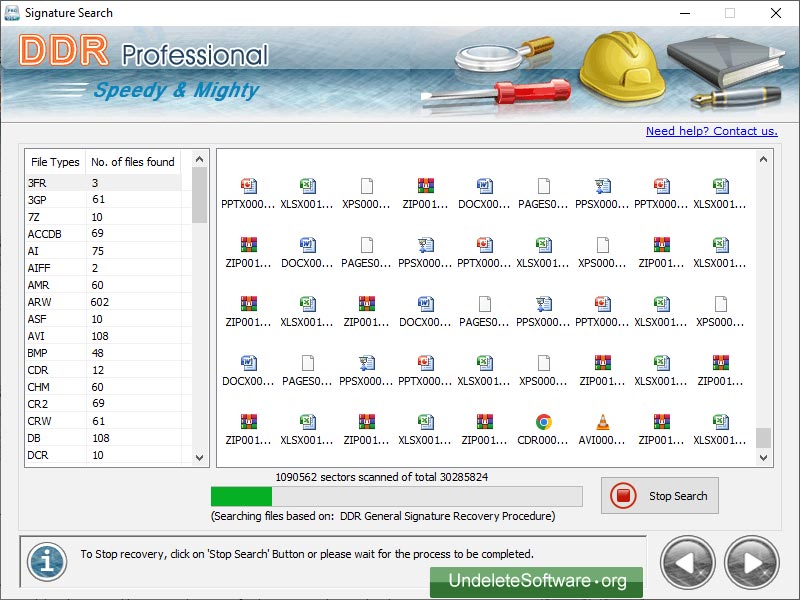
Task: Select the CDR file type row
Action: tap(103, 370)
